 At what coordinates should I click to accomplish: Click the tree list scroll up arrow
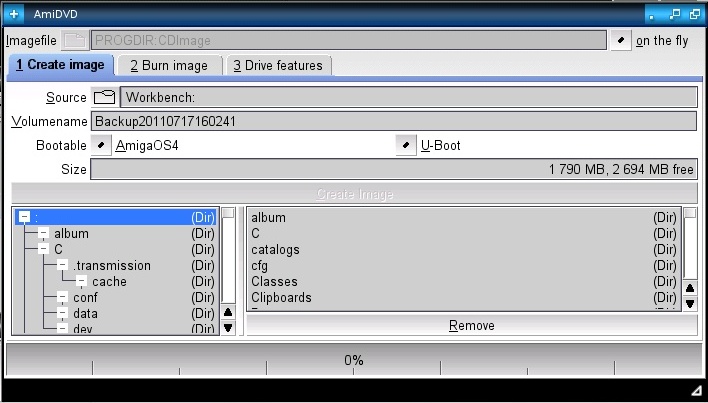[228, 312]
